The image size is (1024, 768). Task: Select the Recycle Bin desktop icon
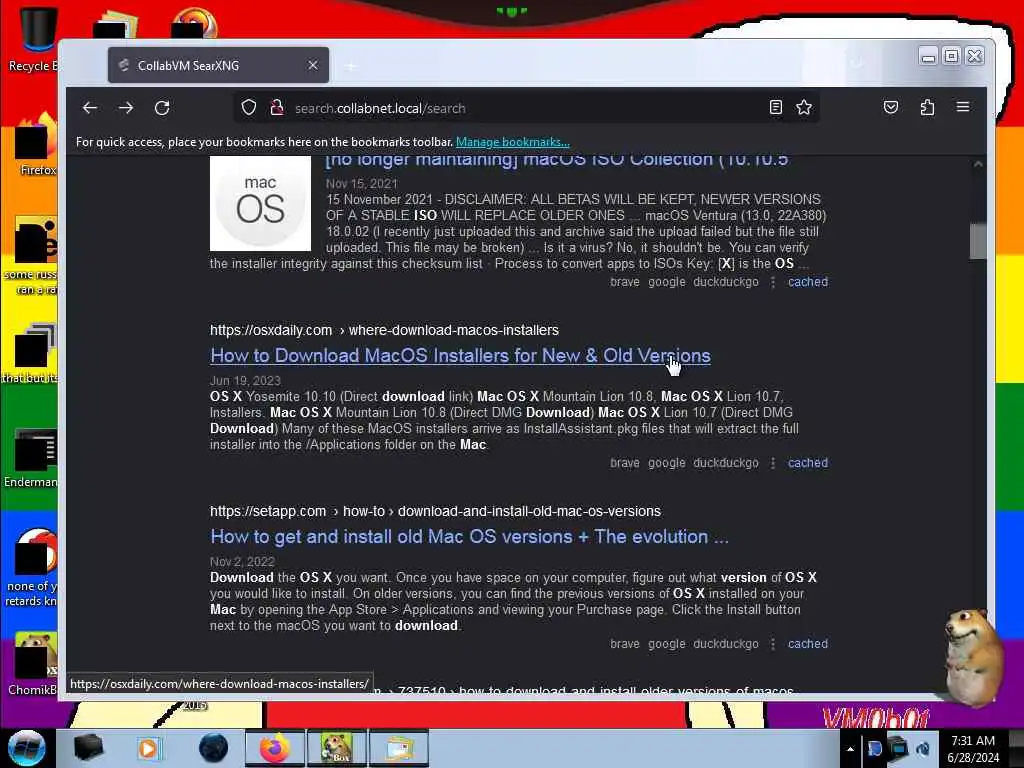(34, 39)
